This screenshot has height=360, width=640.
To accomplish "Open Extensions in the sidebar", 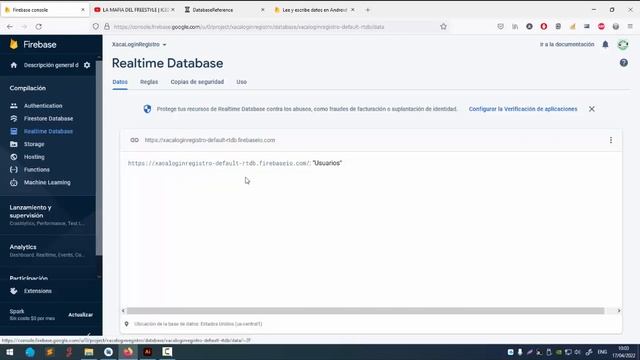I will pos(38,291).
